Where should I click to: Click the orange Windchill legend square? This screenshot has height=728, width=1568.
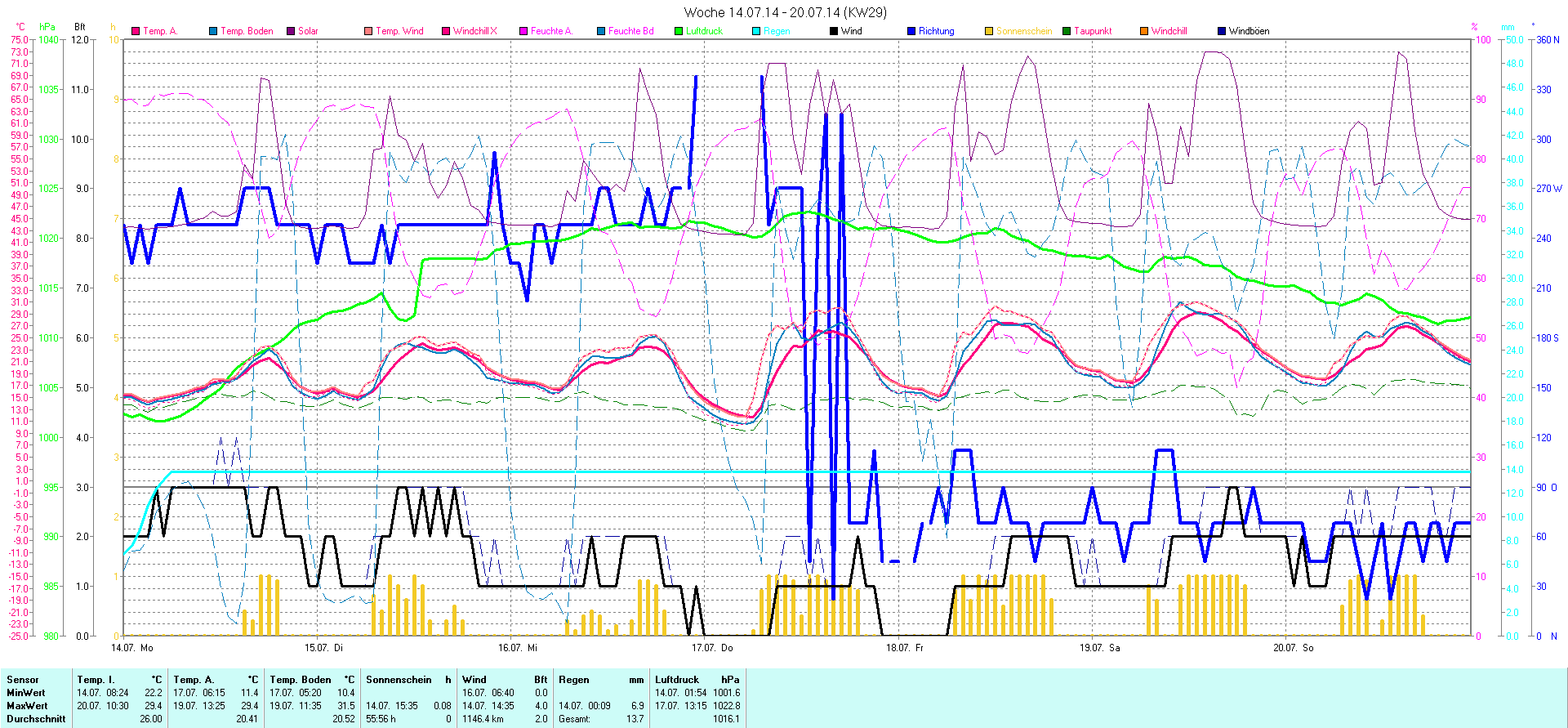click(1144, 31)
